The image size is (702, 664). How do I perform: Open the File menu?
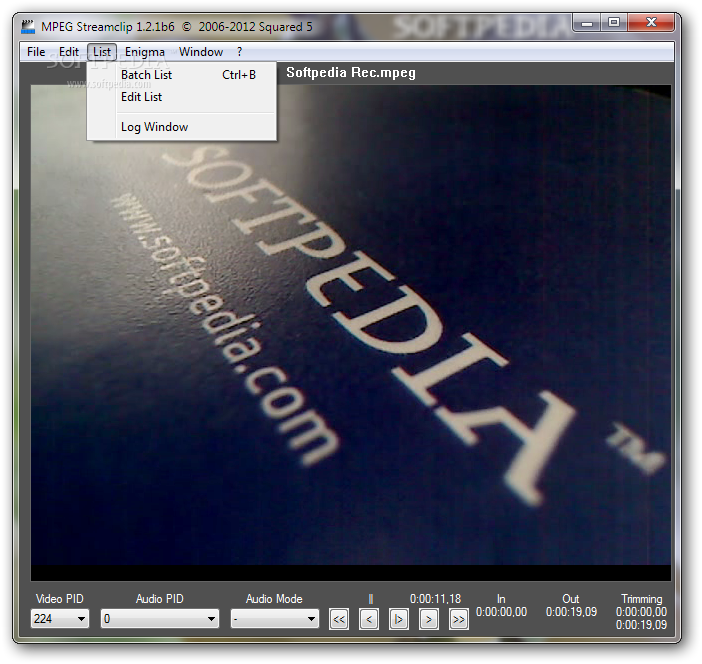coord(36,52)
